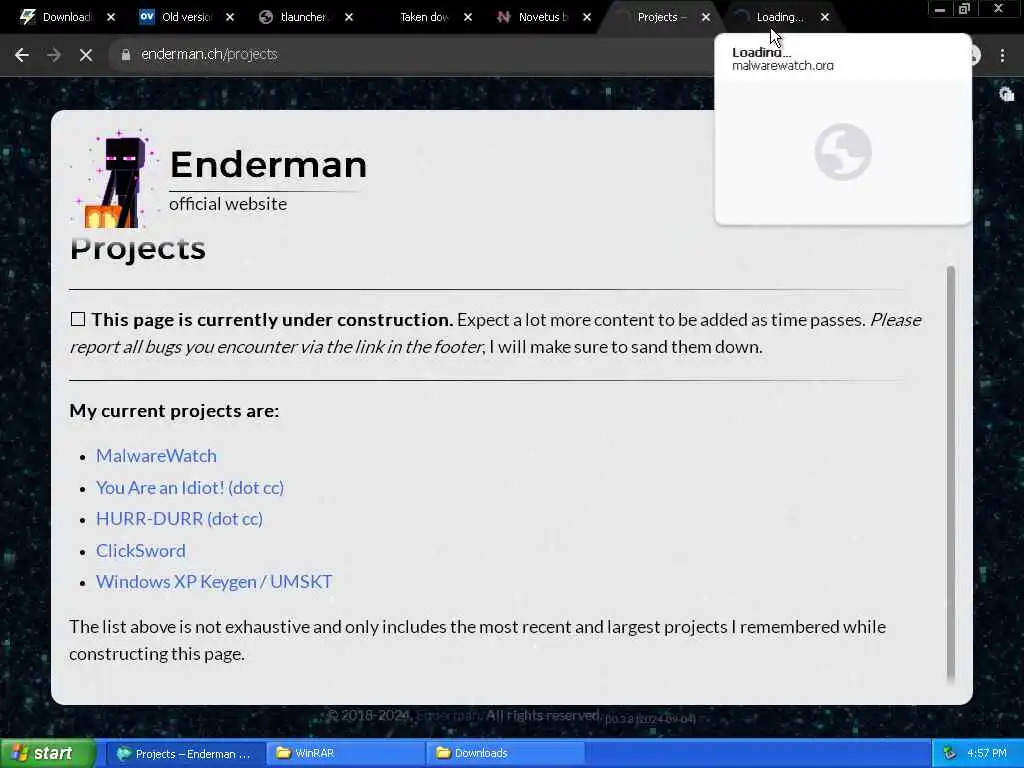1024x768 pixels.
Task: Close the Projects tab
Action: pyautogui.click(x=706, y=18)
